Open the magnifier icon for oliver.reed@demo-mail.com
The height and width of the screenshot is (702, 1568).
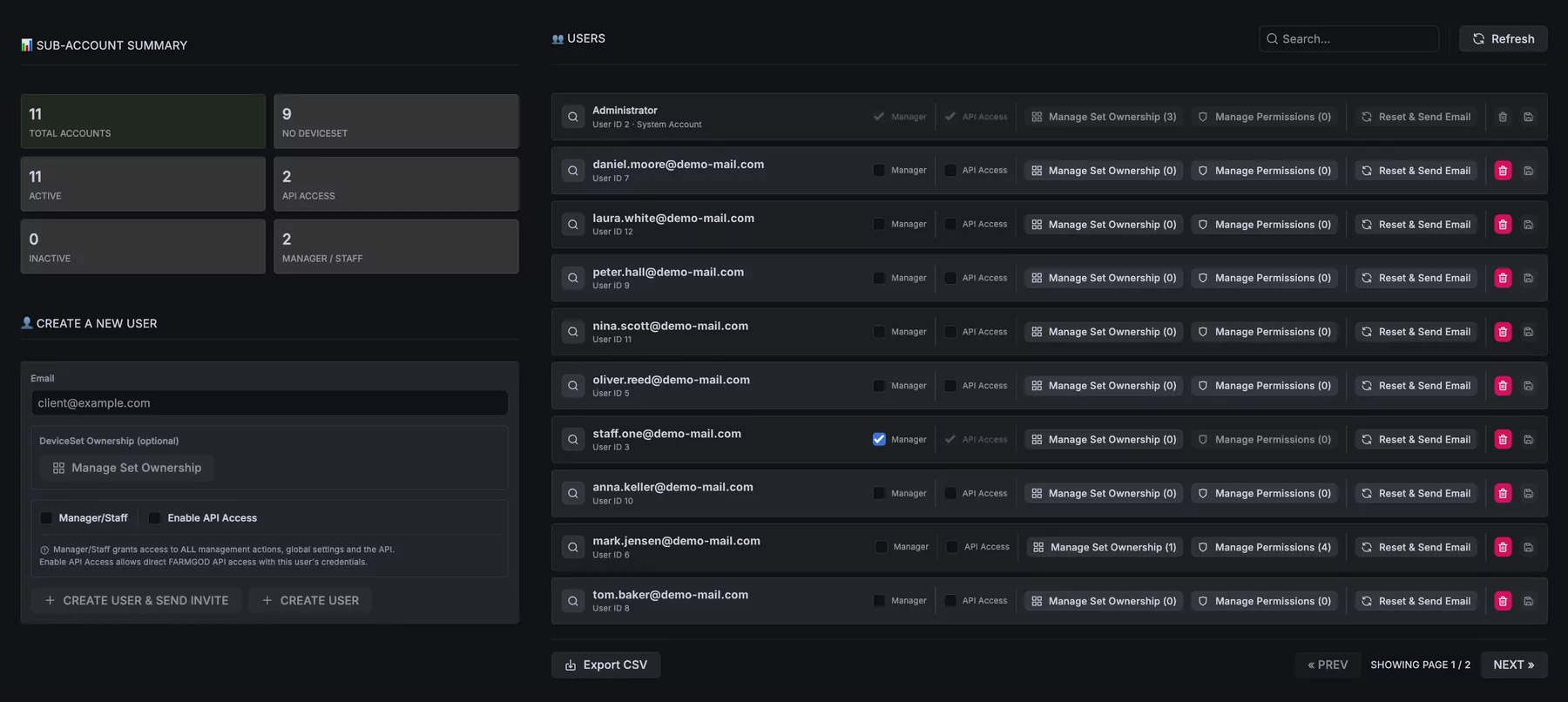click(572, 386)
